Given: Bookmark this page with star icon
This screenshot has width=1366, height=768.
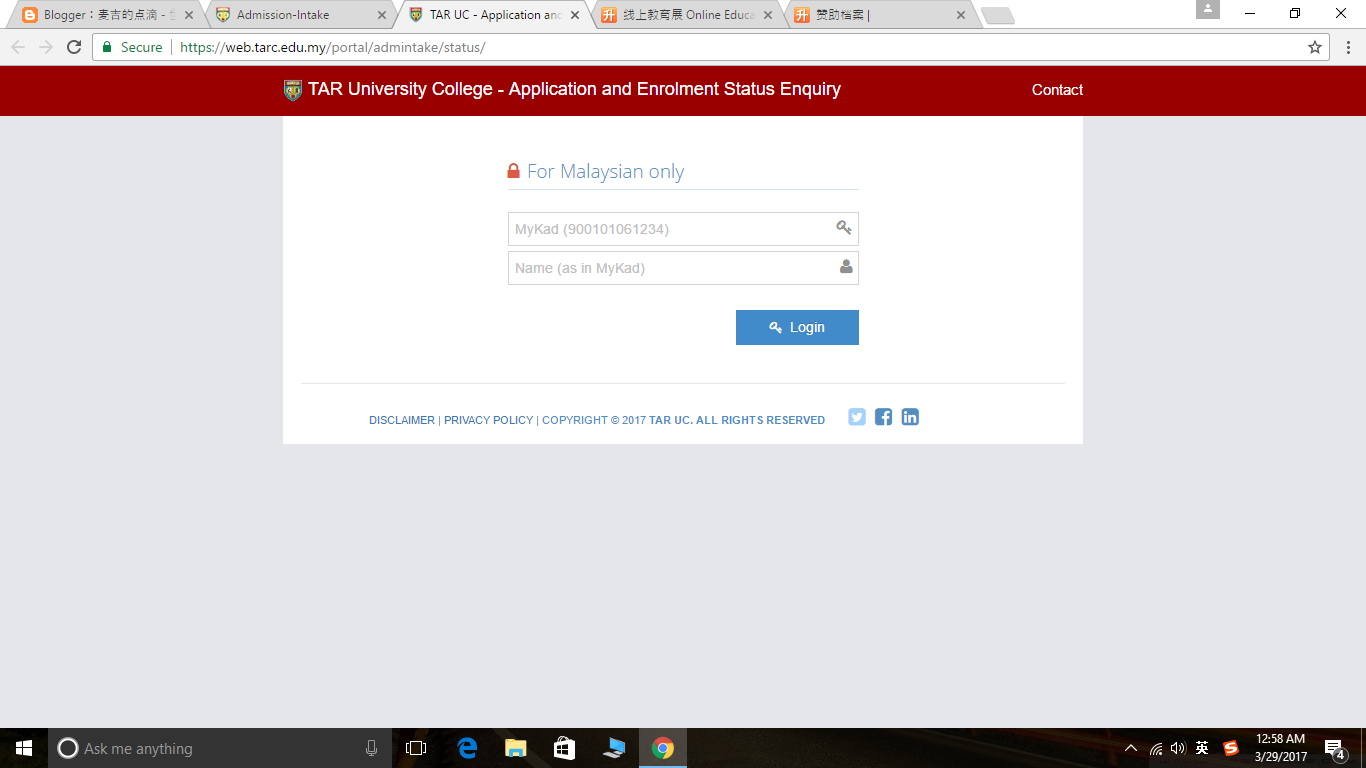Looking at the screenshot, I should pyautogui.click(x=1315, y=47).
